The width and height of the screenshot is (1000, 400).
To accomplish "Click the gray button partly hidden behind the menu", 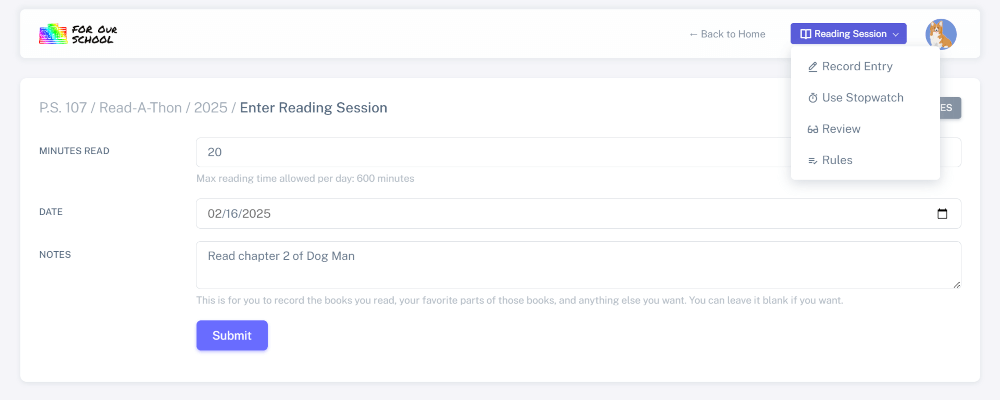I will click(951, 108).
